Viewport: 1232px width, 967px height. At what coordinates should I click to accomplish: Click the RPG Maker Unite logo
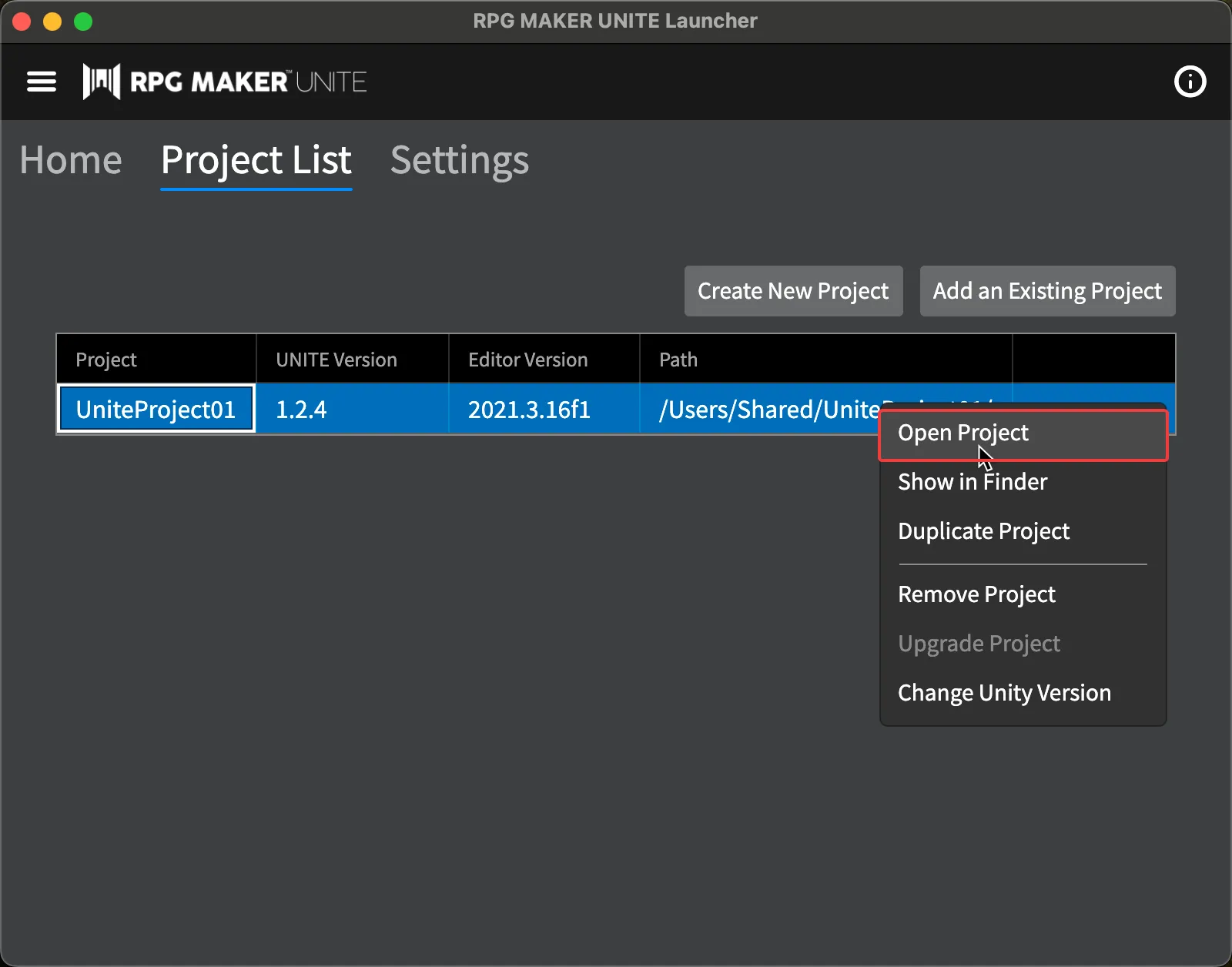tap(225, 82)
